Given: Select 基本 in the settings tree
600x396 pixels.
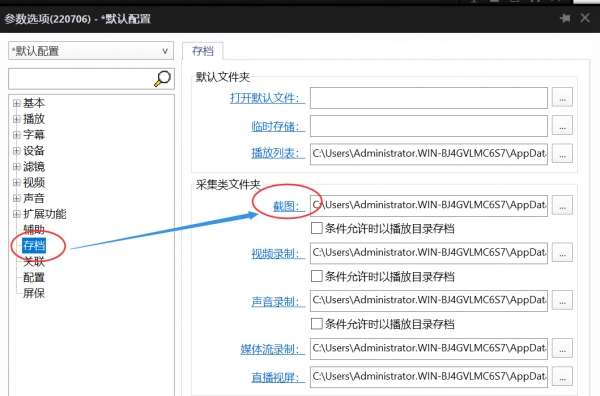Looking at the screenshot, I should point(34,103).
